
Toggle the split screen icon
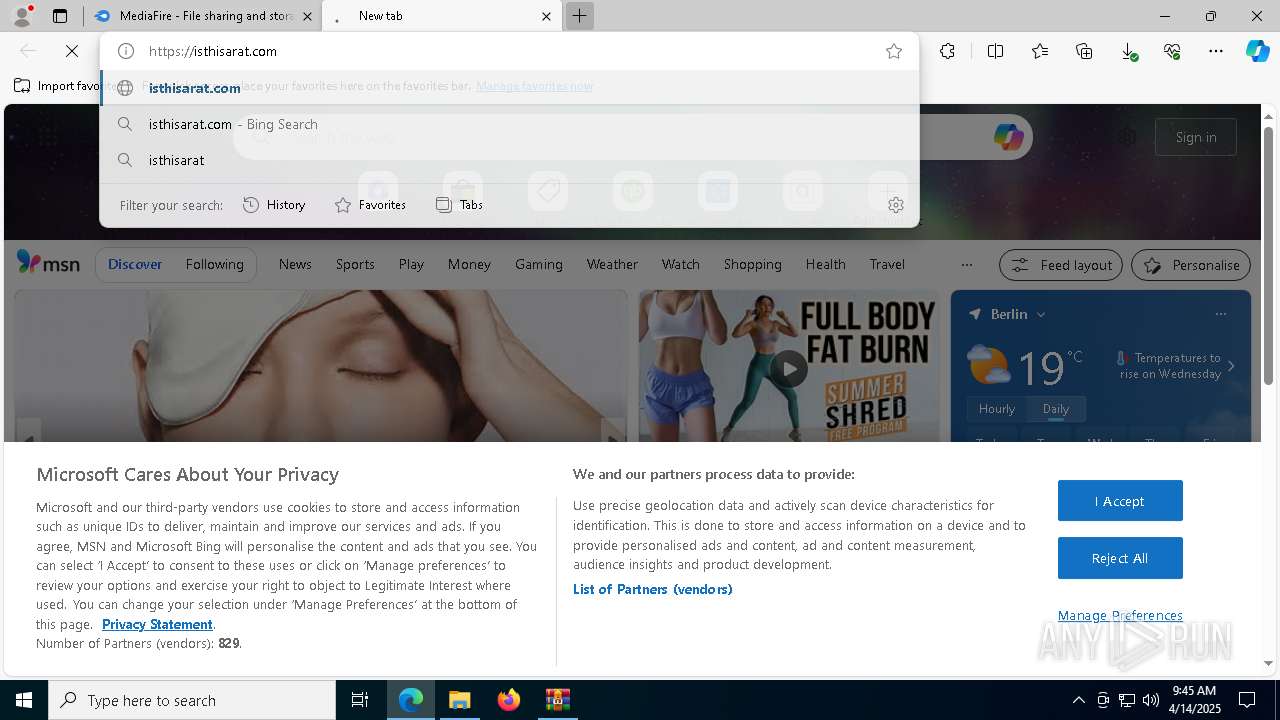pyautogui.click(x=995, y=51)
